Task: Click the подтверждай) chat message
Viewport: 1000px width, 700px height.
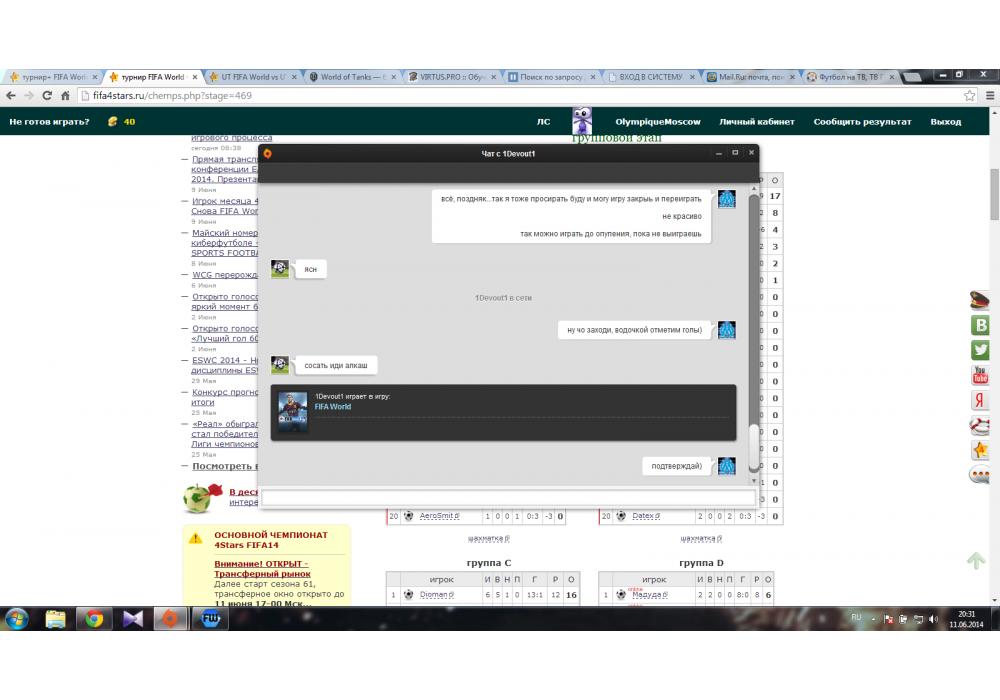Action: (x=677, y=467)
